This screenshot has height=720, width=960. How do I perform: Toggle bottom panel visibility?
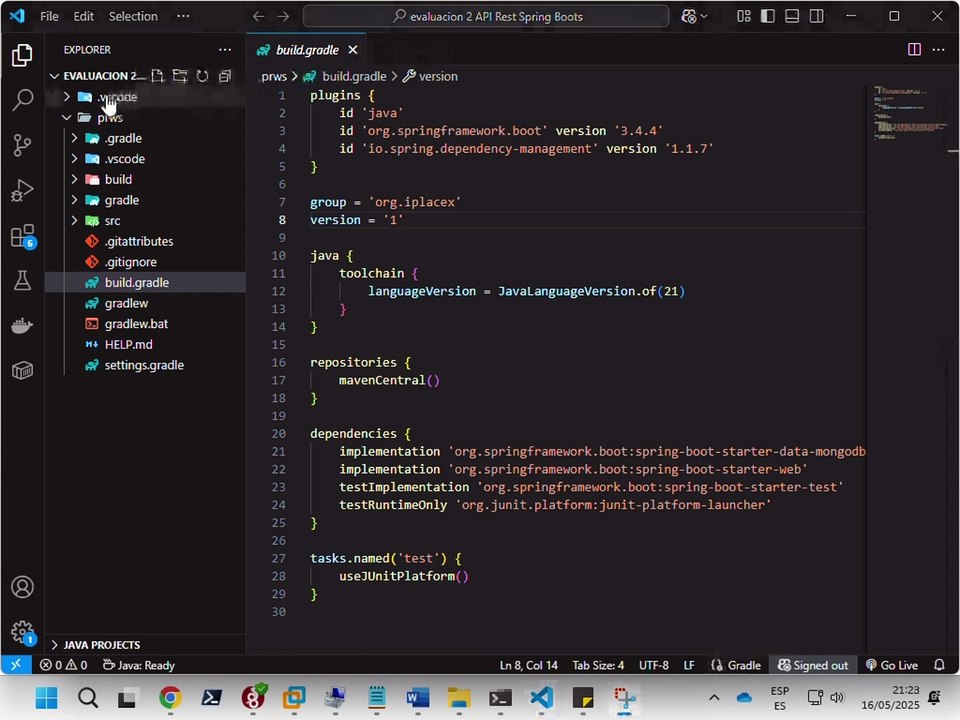(x=792, y=17)
